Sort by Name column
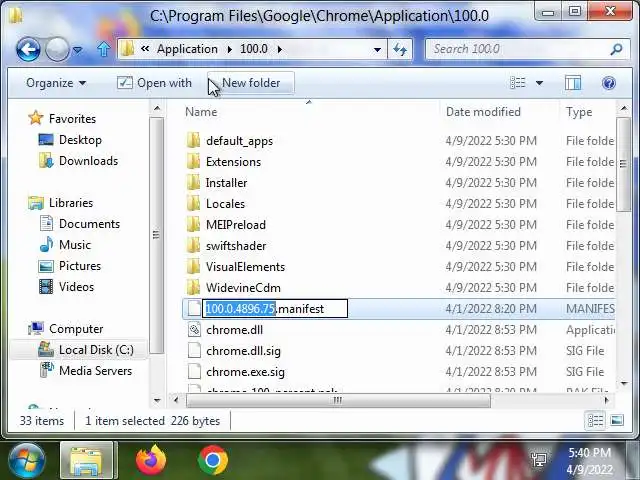This screenshot has height=480, width=640. click(201, 112)
